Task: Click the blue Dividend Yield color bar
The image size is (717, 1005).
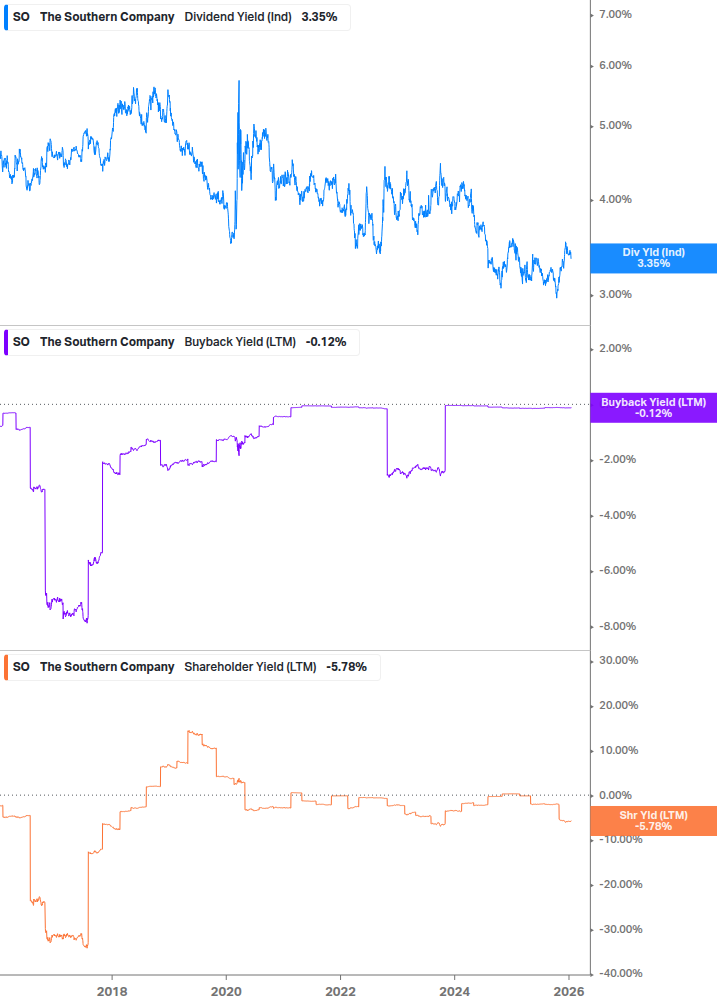Action: click(5, 17)
